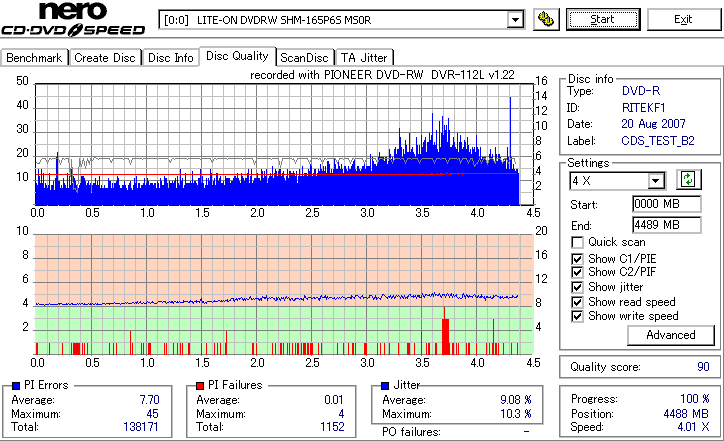Toggle the Show C2/PIF checkbox

(577, 272)
